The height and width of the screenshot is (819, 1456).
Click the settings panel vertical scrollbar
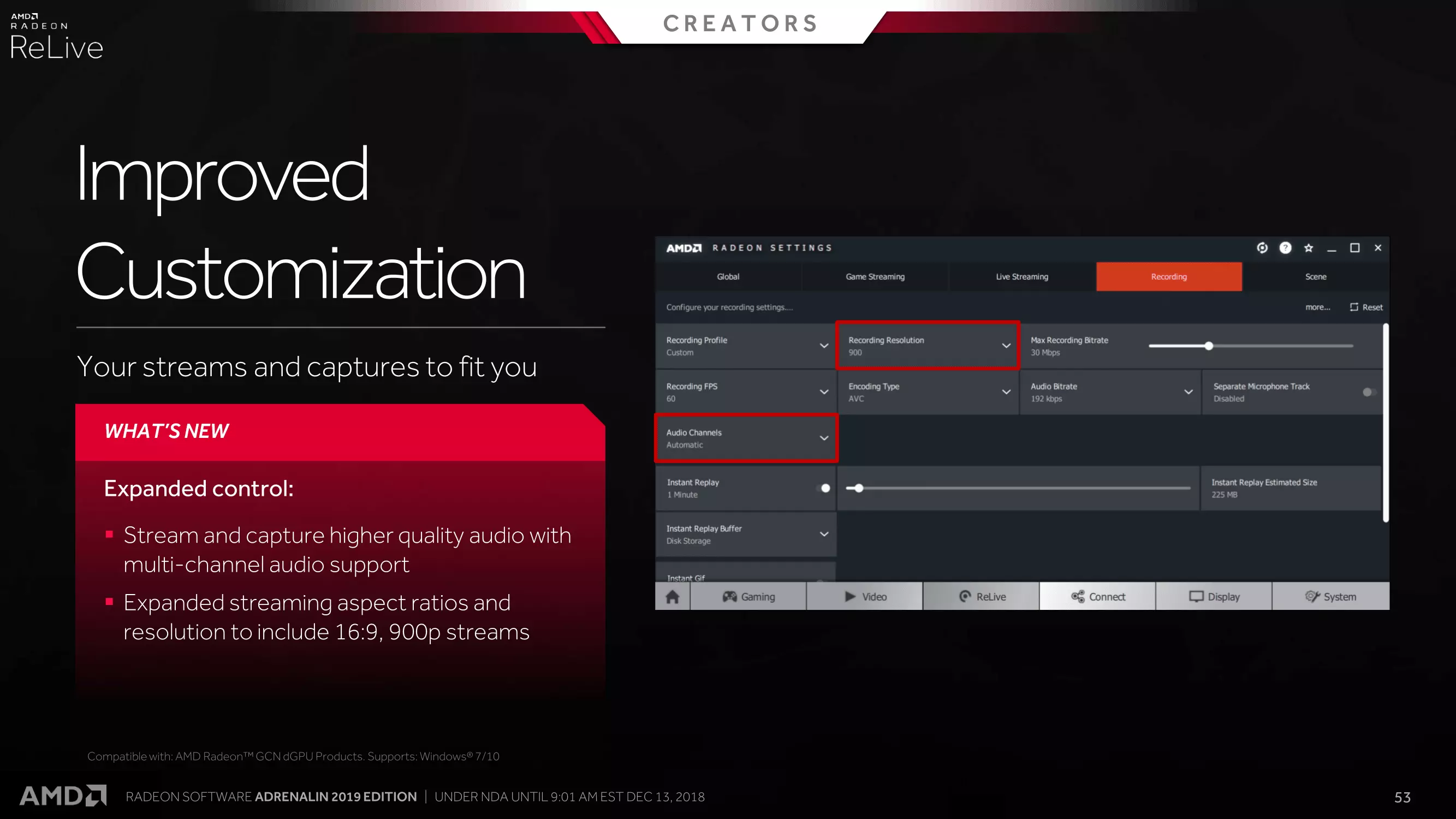[1386, 423]
